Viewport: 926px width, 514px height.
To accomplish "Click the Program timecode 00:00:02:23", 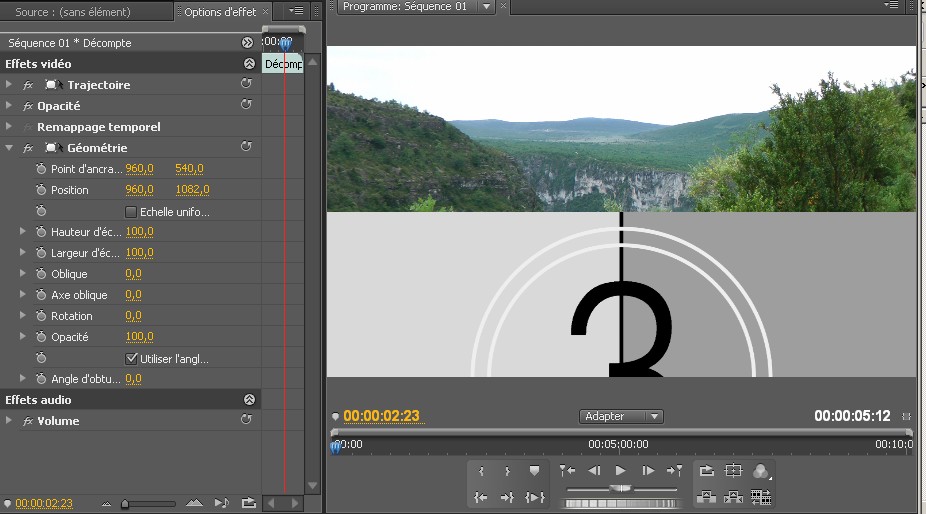I will pos(382,416).
